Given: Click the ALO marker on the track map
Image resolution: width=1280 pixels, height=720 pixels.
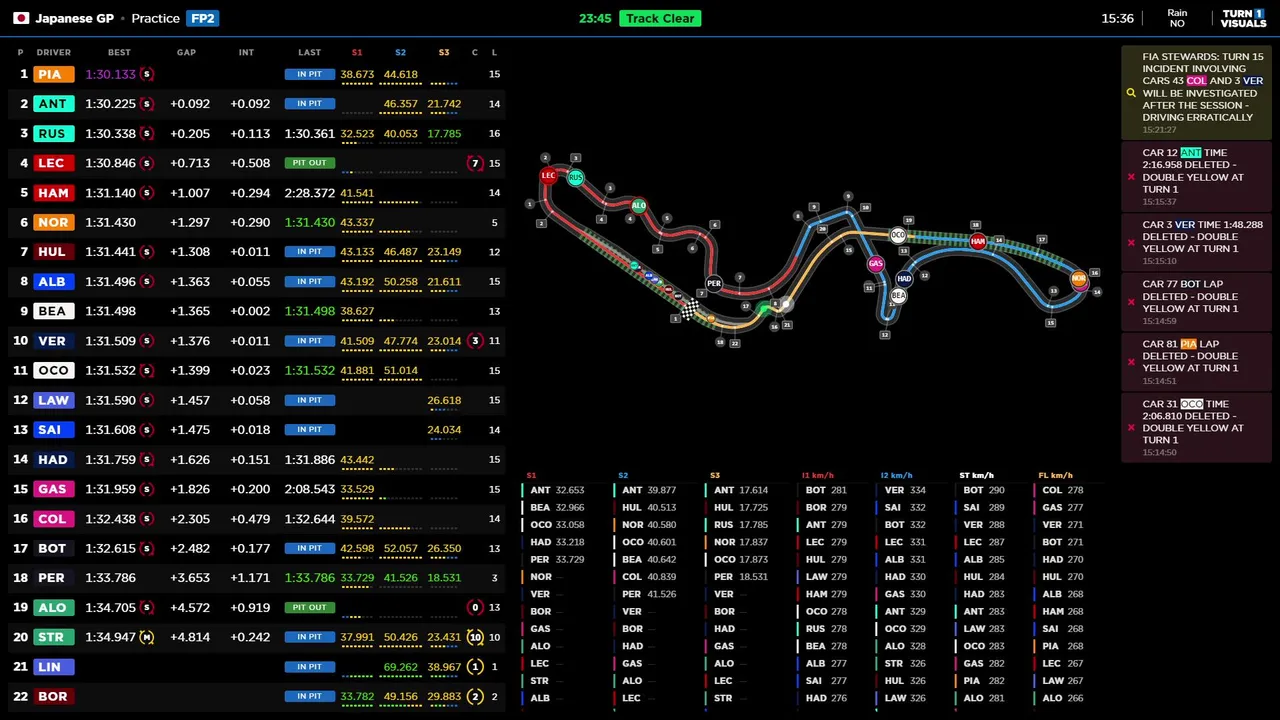Looking at the screenshot, I should pyautogui.click(x=638, y=206).
